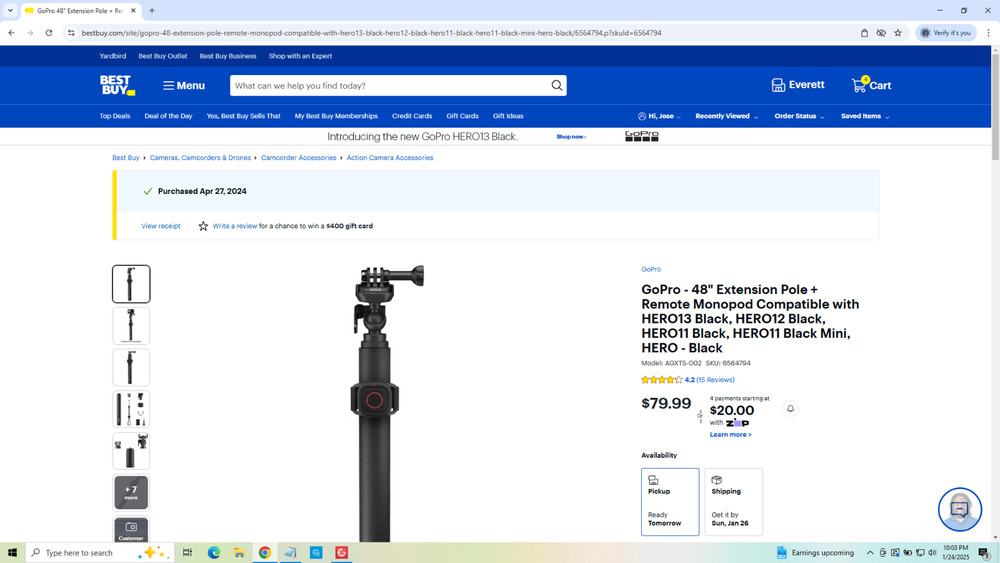This screenshot has height=563, width=1000.
Task: Click the browser Forward arrow
Action: coord(30,33)
